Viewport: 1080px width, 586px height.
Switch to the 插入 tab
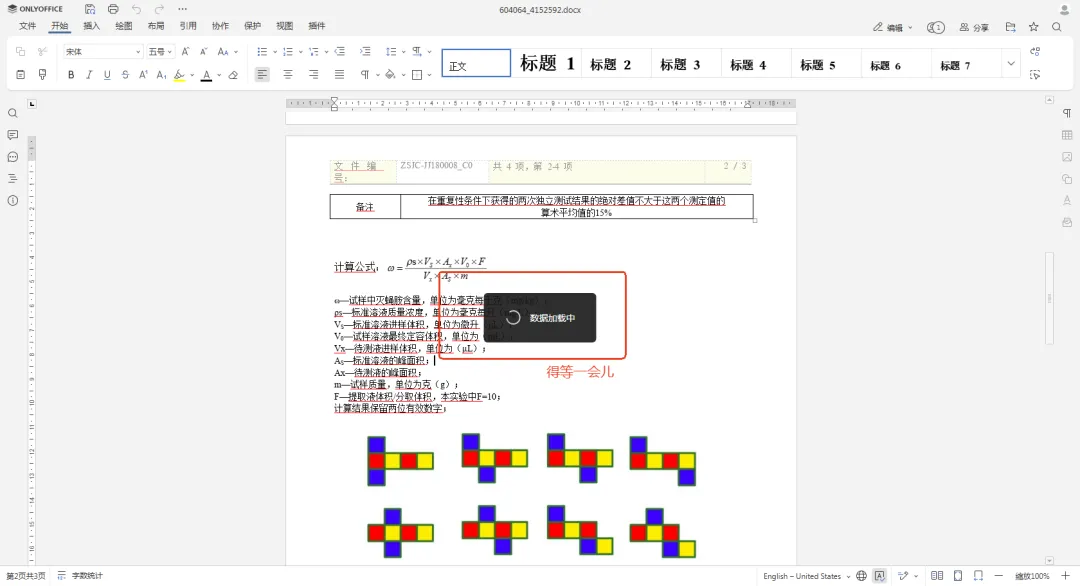[92, 26]
